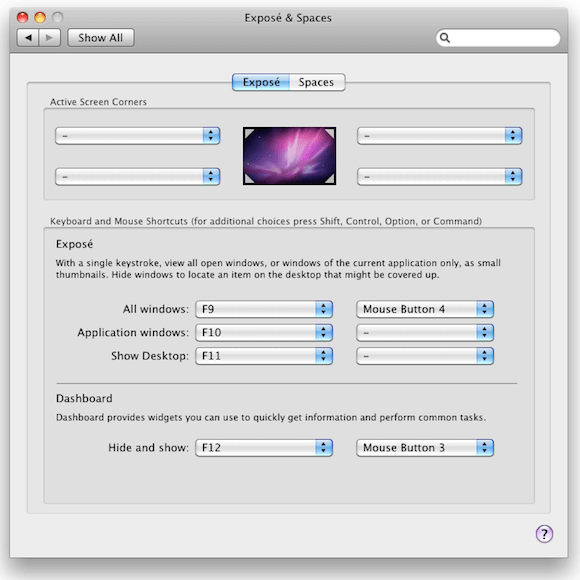Viewport: 580px width, 580px height.
Task: Click the Show Desktop label
Action: pos(150,356)
